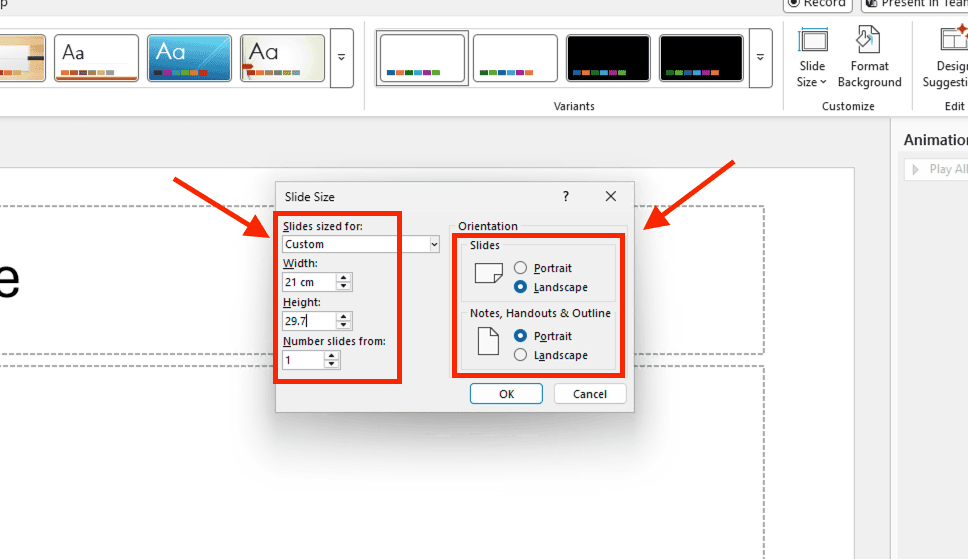Image resolution: width=968 pixels, height=559 pixels.
Task: Select Landscape orientation for Slides
Action: pos(520,287)
